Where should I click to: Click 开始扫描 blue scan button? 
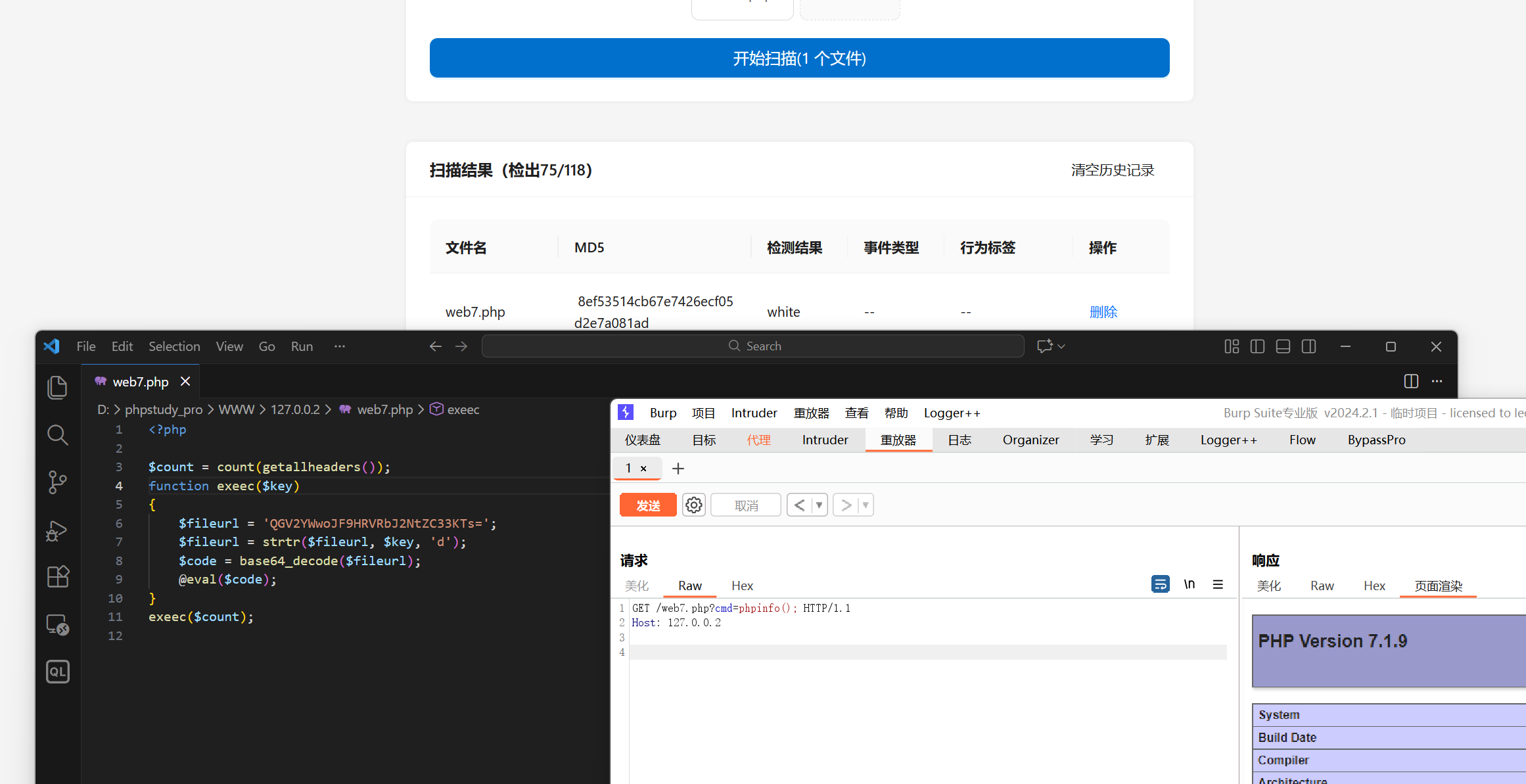tap(799, 58)
